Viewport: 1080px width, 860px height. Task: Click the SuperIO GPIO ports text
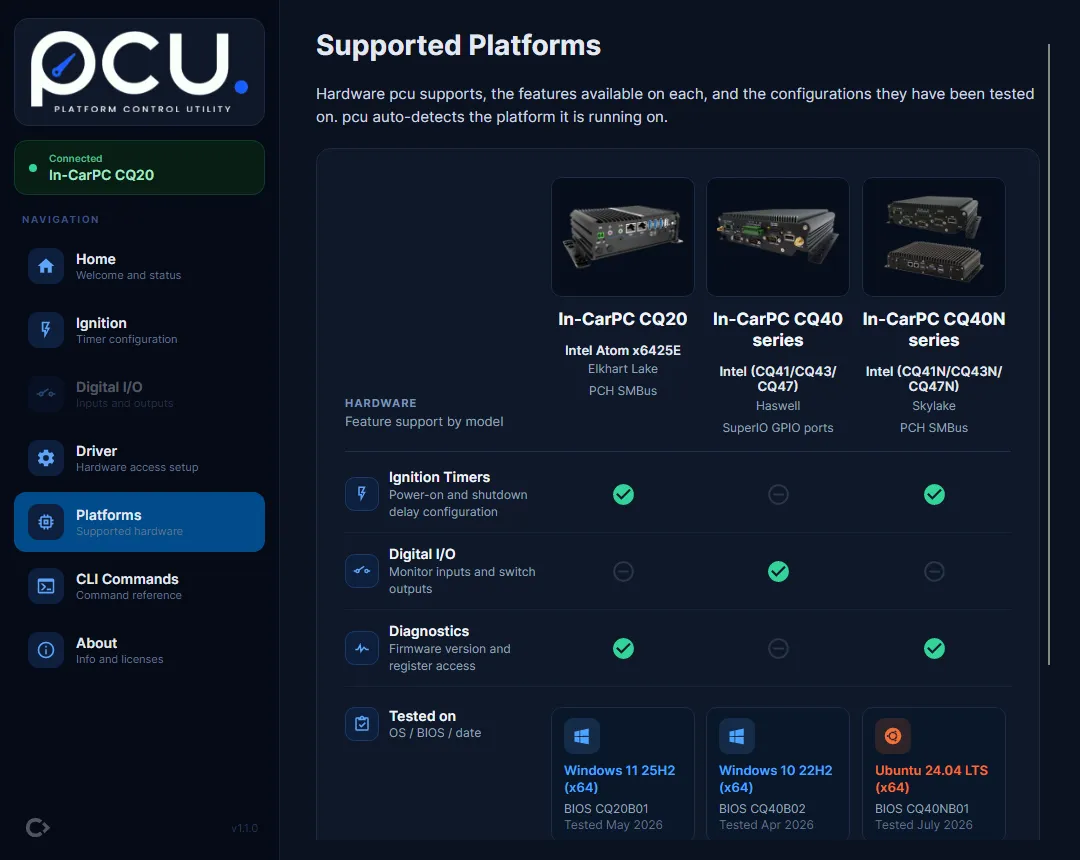(x=778, y=428)
